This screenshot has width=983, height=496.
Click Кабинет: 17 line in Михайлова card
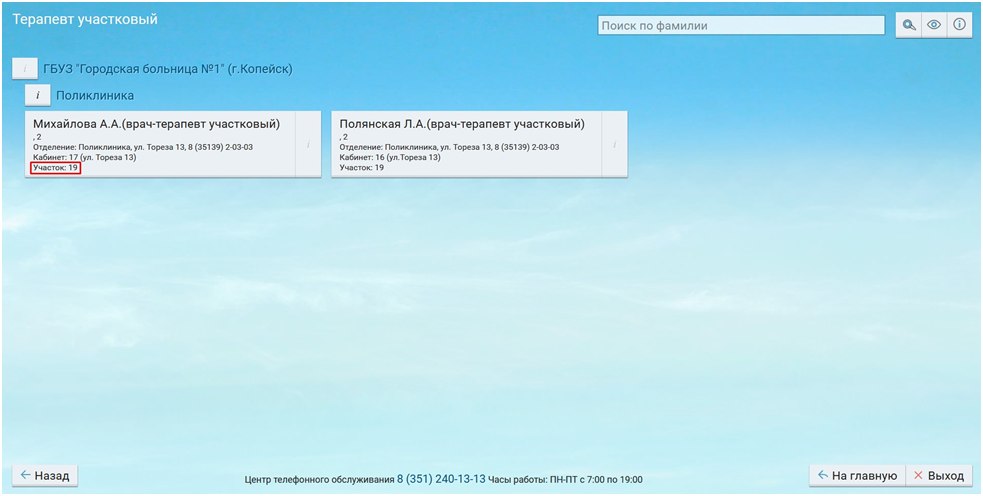[x=85, y=158]
